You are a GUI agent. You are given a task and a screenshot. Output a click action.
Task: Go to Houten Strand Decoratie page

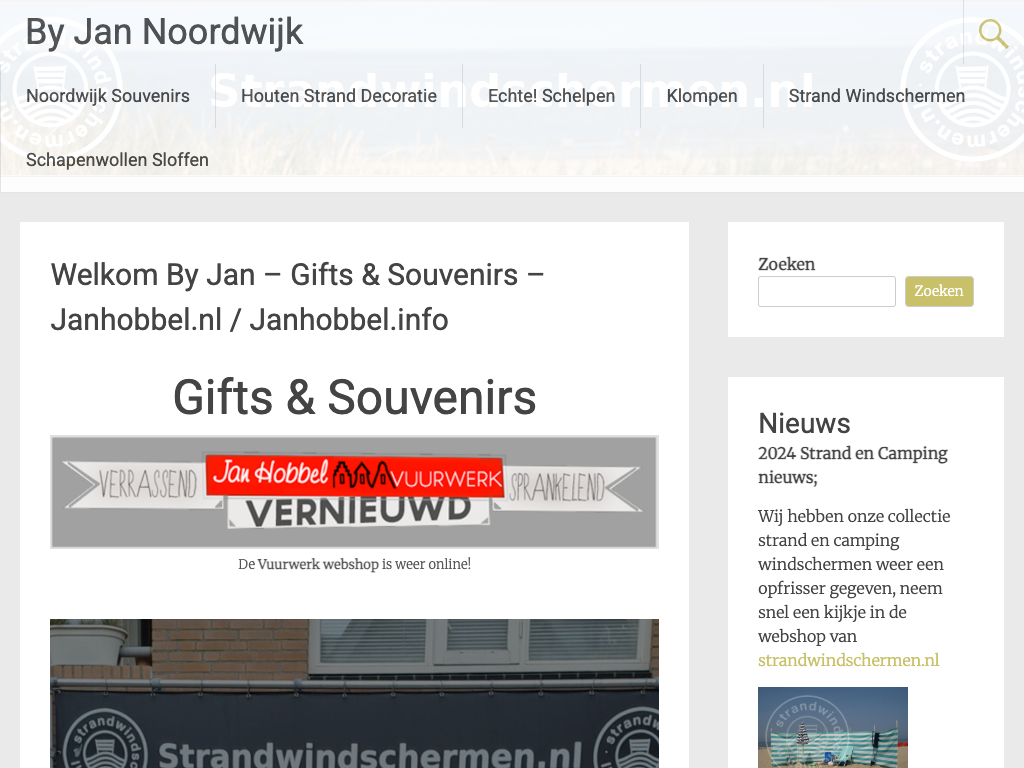pos(339,96)
